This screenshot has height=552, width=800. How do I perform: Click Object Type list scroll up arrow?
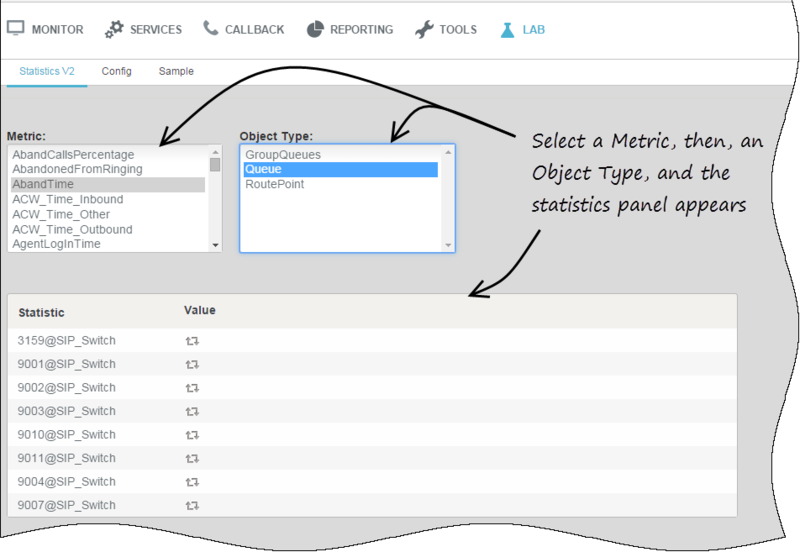coord(448,152)
